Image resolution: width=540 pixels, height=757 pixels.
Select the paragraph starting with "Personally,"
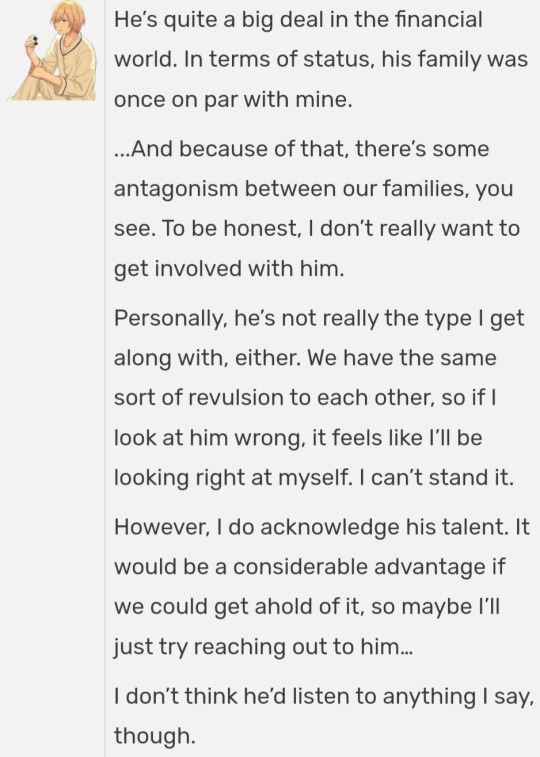tap(319, 398)
